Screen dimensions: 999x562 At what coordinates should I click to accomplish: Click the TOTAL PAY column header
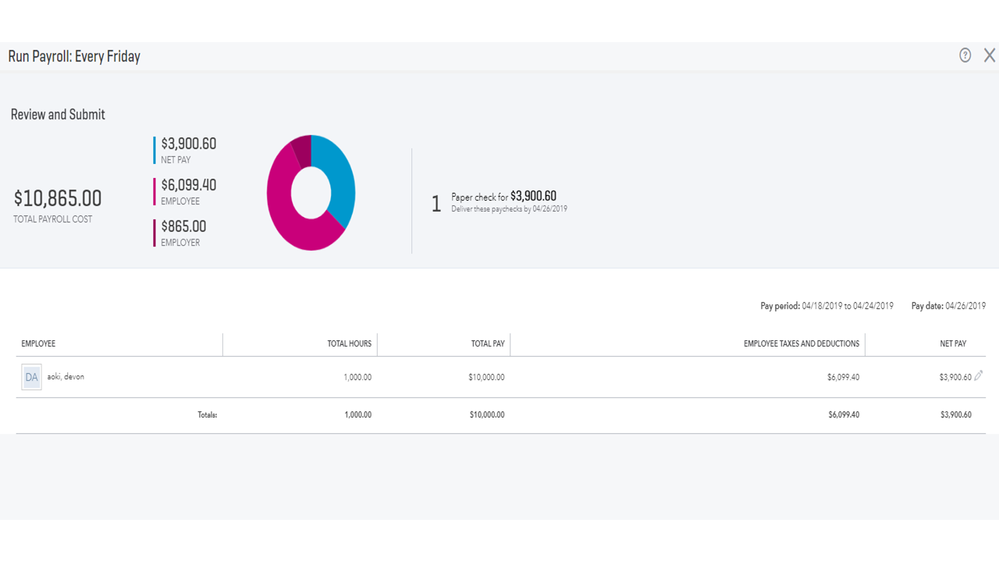click(x=488, y=344)
